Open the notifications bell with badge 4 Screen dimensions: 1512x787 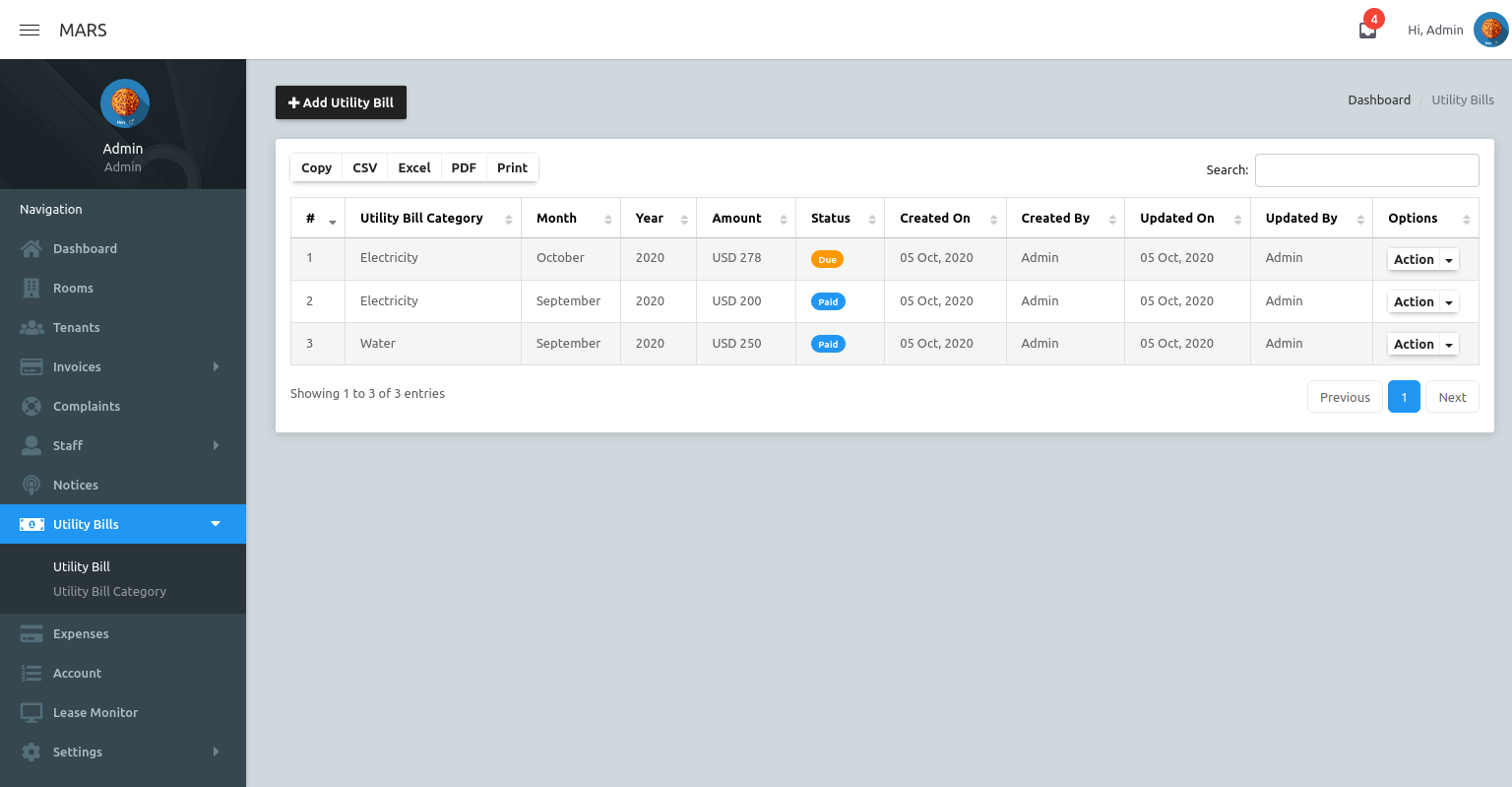1367,31
